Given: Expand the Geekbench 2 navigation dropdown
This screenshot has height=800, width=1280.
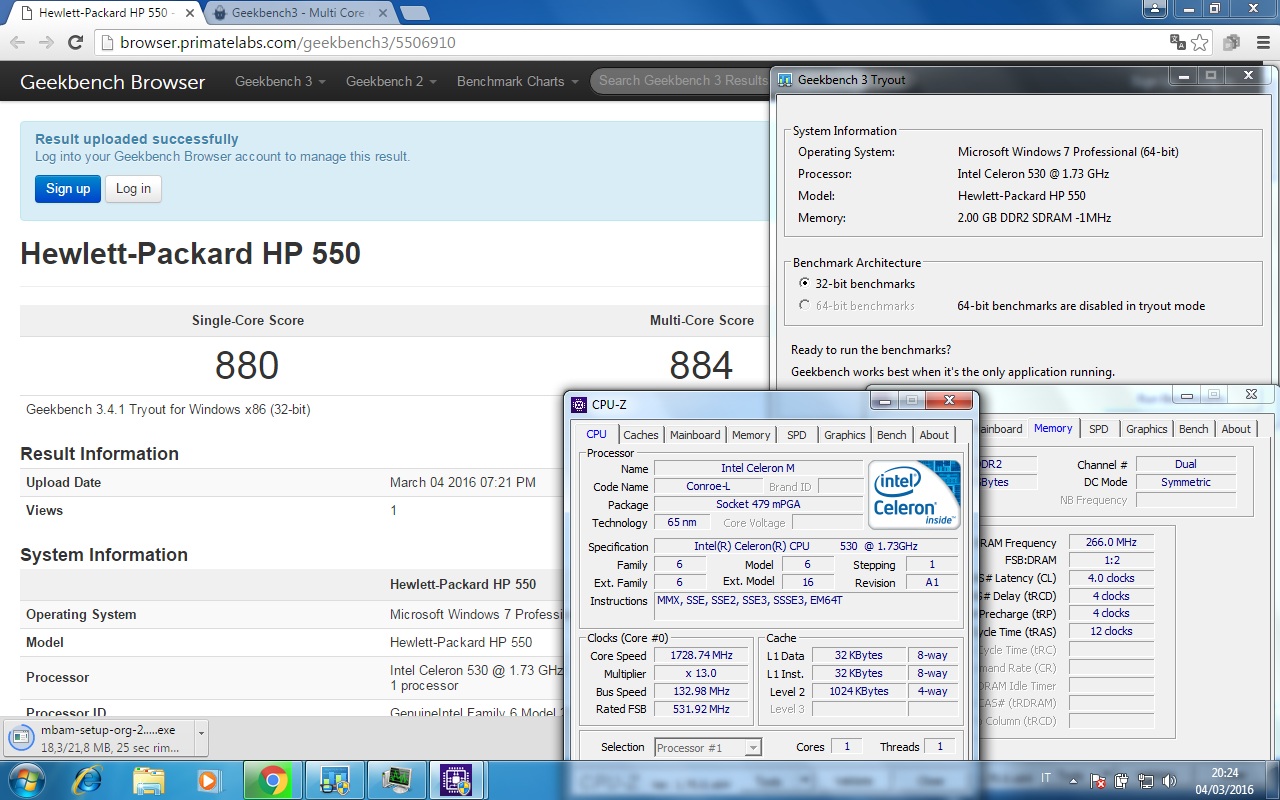Looking at the screenshot, I should pyautogui.click(x=391, y=81).
